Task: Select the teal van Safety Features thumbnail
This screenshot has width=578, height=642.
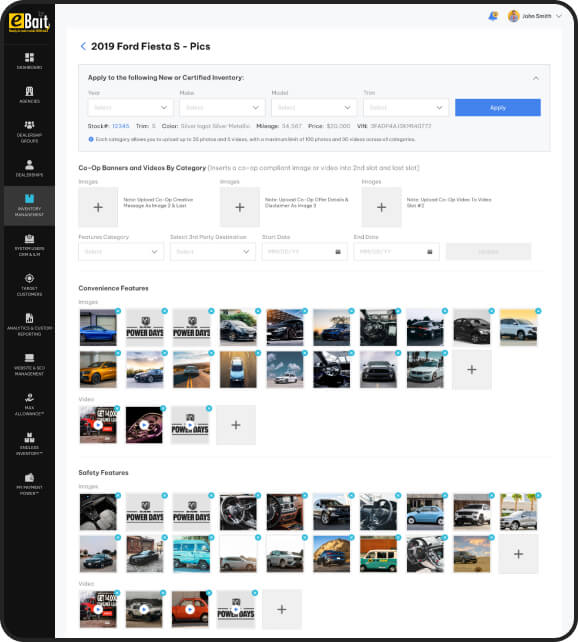Action: tap(192, 554)
